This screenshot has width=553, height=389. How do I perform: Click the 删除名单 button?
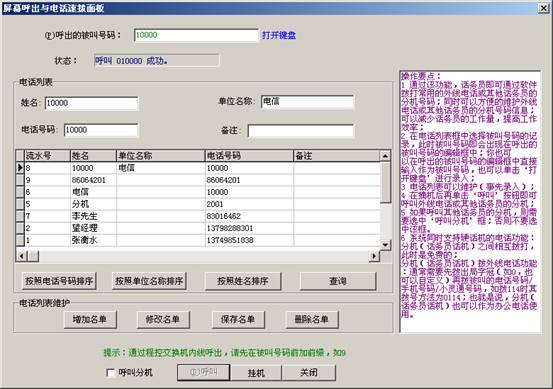[x=312, y=320]
